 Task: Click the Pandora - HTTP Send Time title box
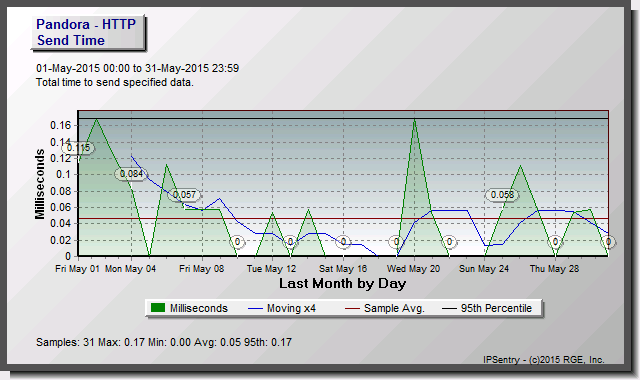[x=87, y=32]
